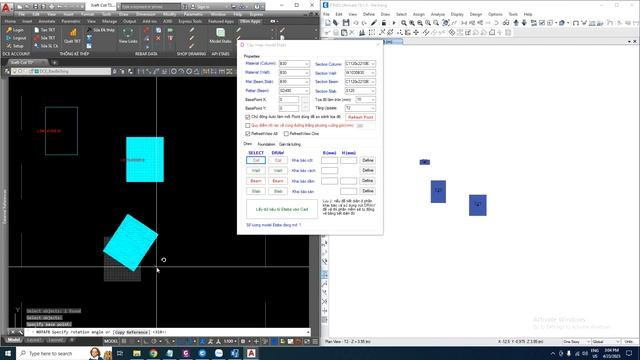Switch to the Gán tải tường tab

pos(290,144)
